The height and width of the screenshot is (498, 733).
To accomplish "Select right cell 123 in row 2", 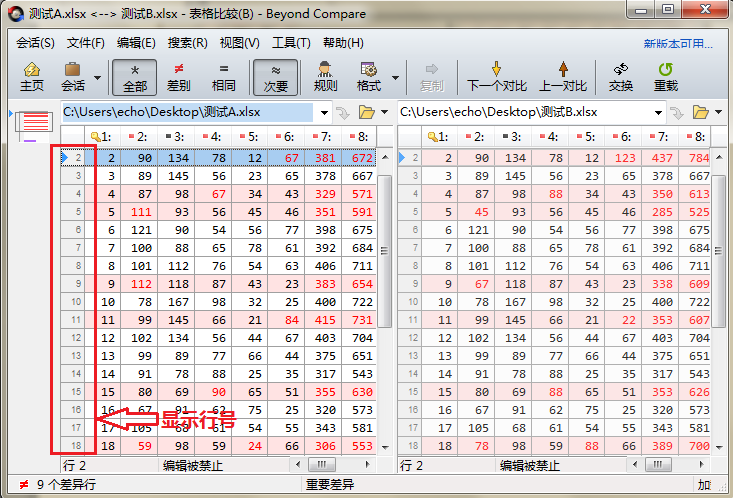I will (624, 158).
